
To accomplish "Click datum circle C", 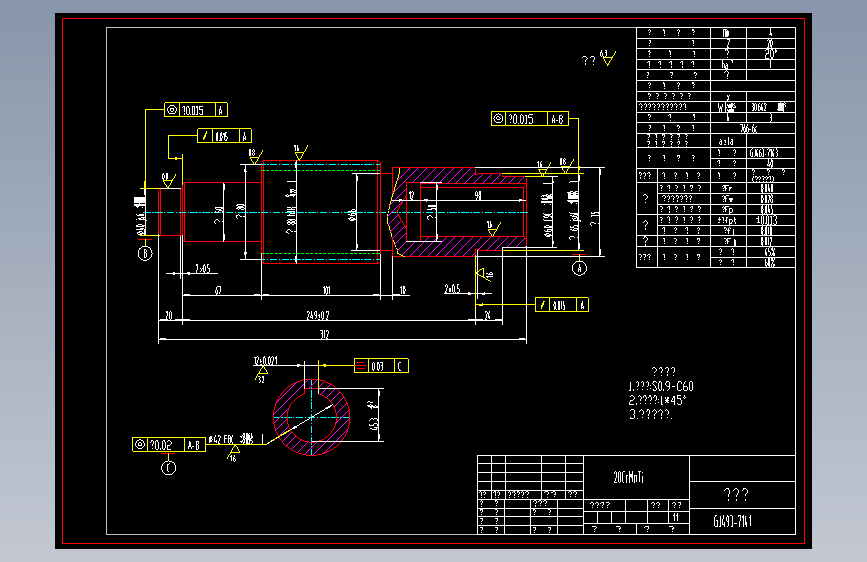I will [x=169, y=468].
